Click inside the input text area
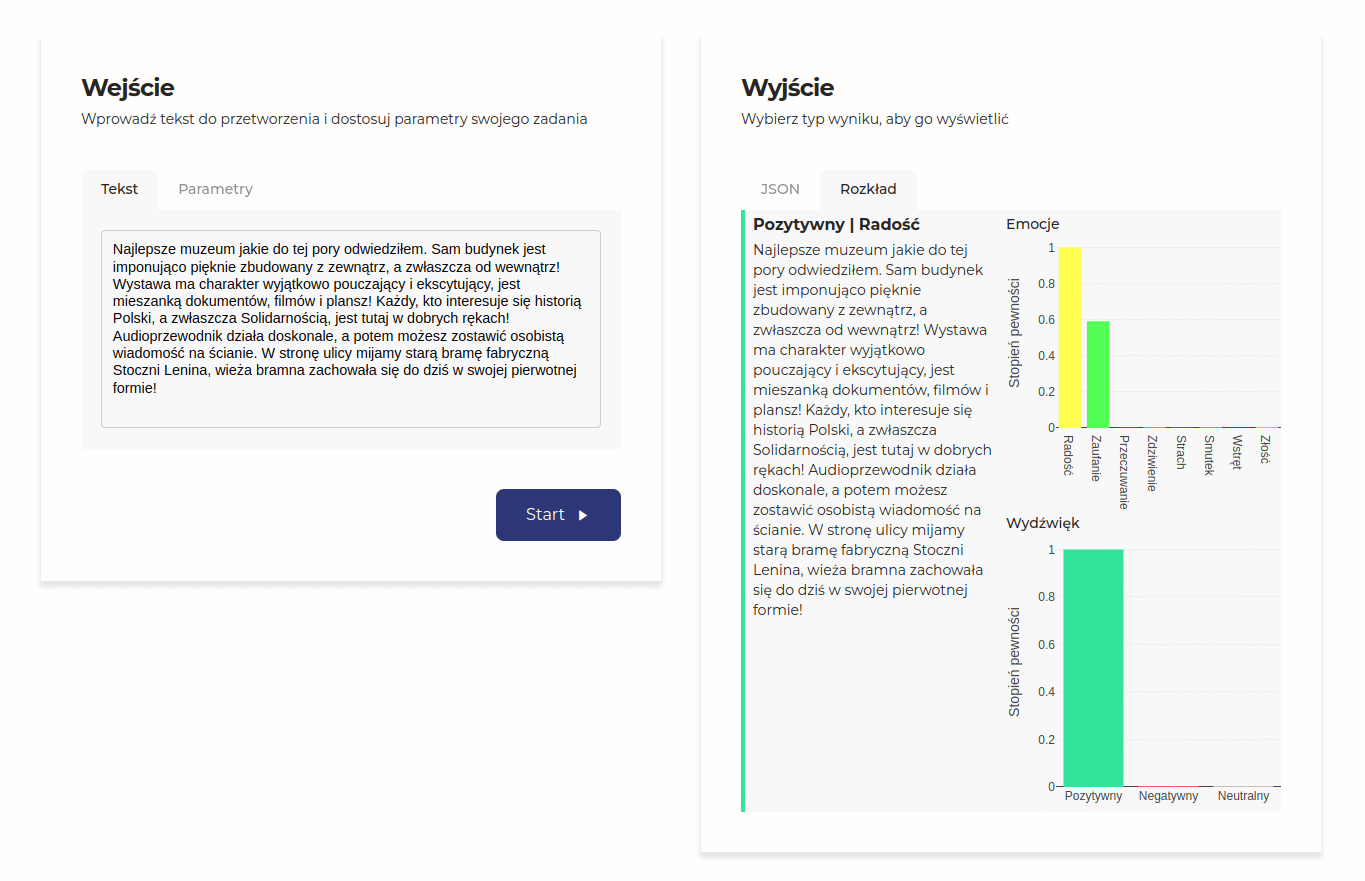The width and height of the screenshot is (1365, 881). (x=351, y=329)
